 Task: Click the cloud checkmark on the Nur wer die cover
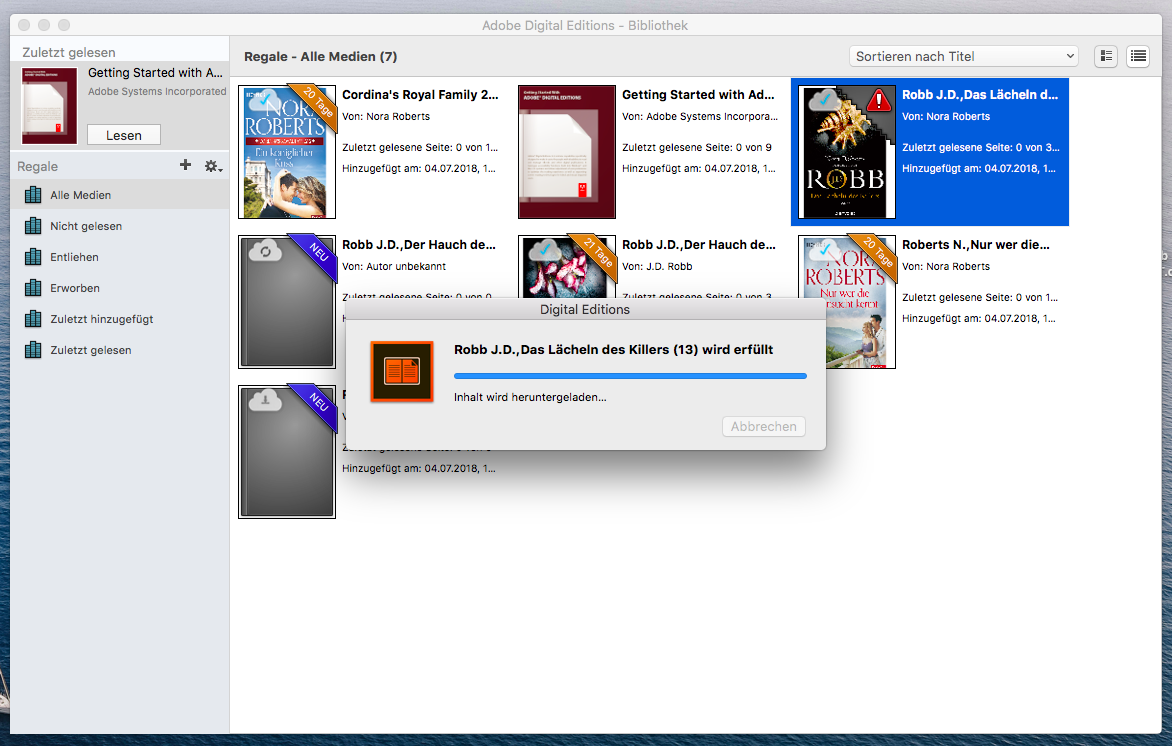(x=825, y=250)
